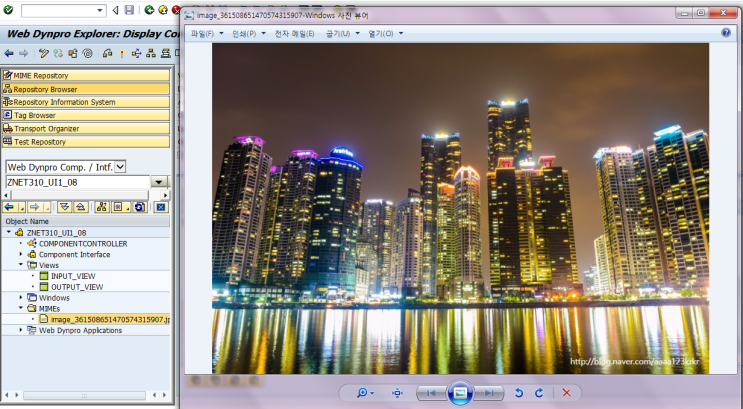Viewport: 743px width, 409px height.
Task: Click the Object Name column header
Action: point(86,221)
